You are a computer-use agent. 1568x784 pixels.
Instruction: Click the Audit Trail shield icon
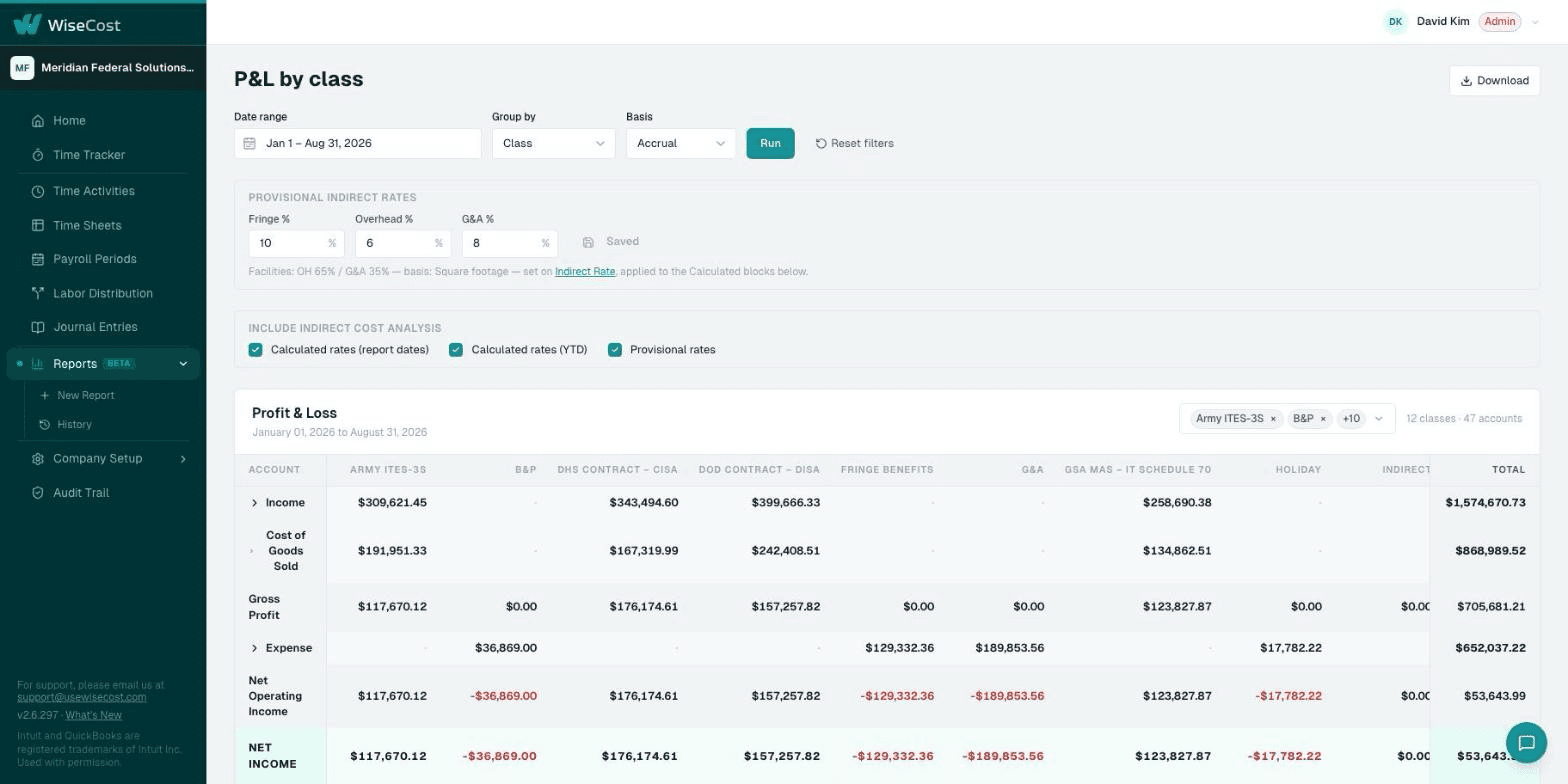coord(38,493)
